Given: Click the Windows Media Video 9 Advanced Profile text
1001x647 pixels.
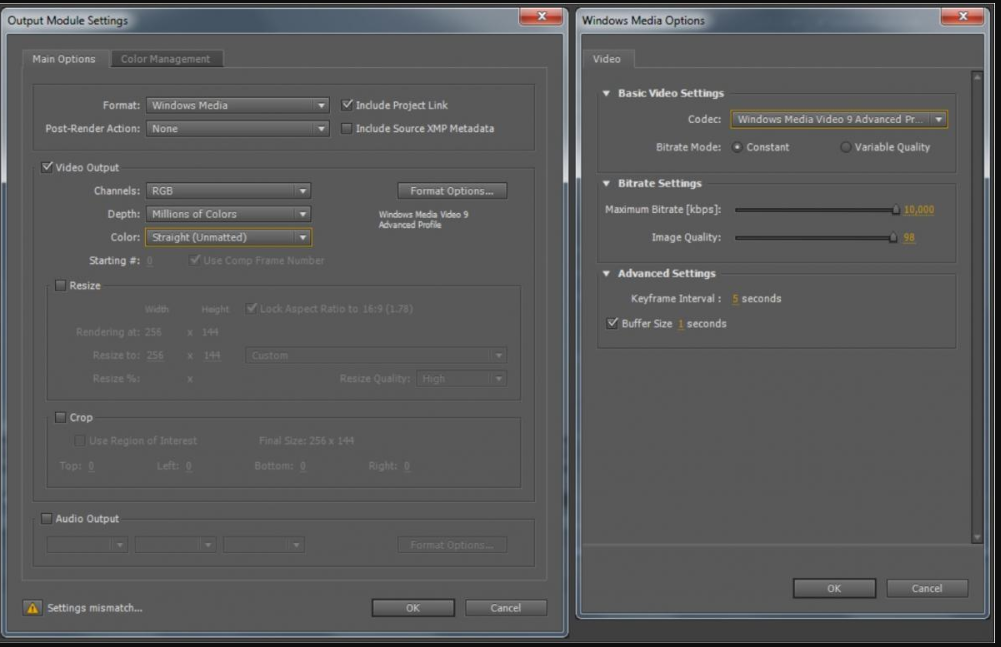Looking at the screenshot, I should [x=423, y=220].
